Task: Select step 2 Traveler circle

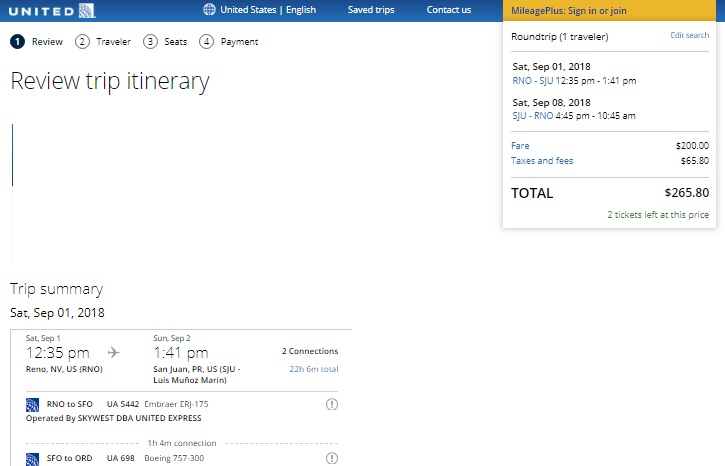Action: tap(82, 42)
